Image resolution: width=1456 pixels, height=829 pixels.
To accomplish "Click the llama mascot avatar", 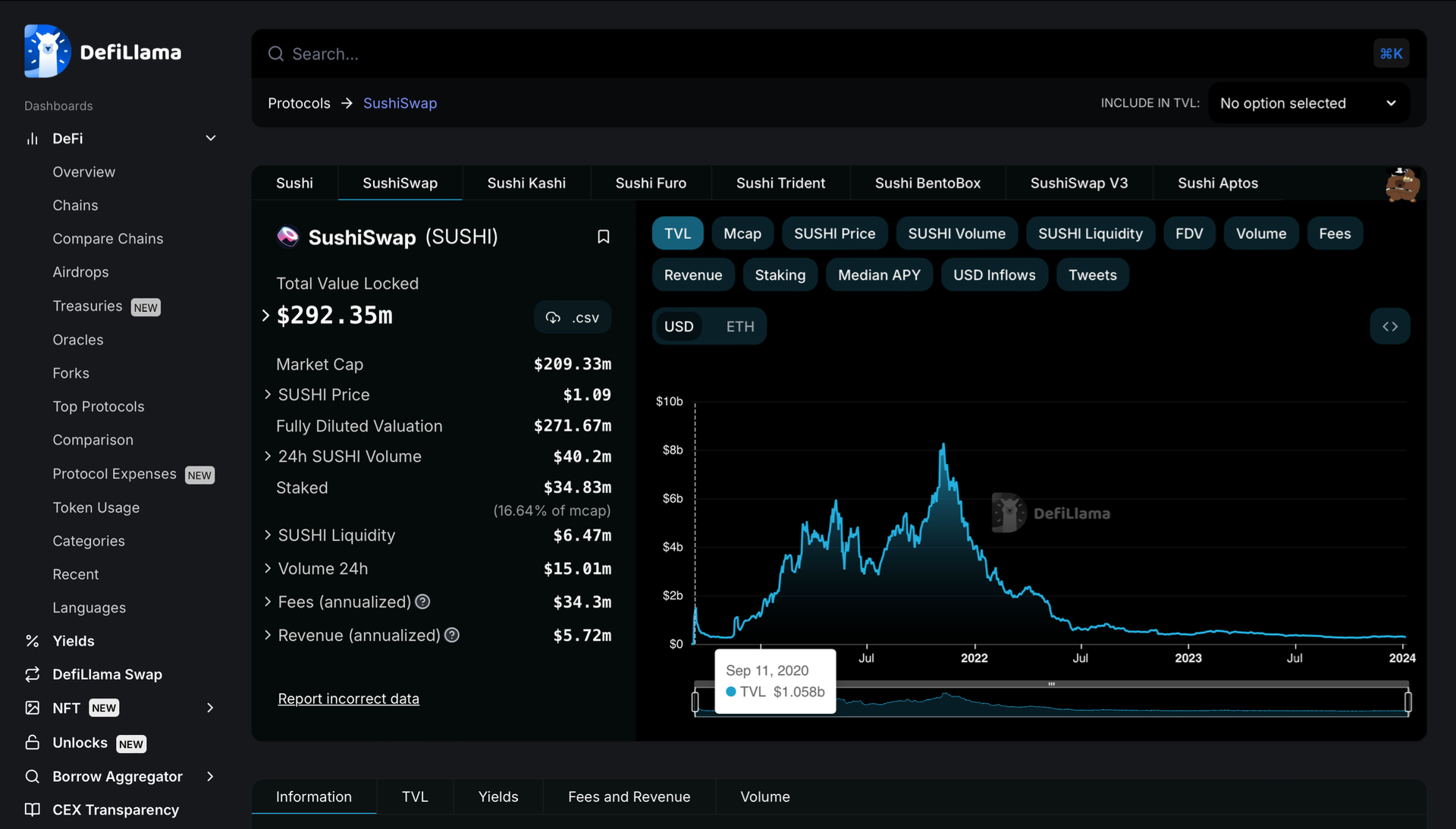I will tap(1402, 185).
